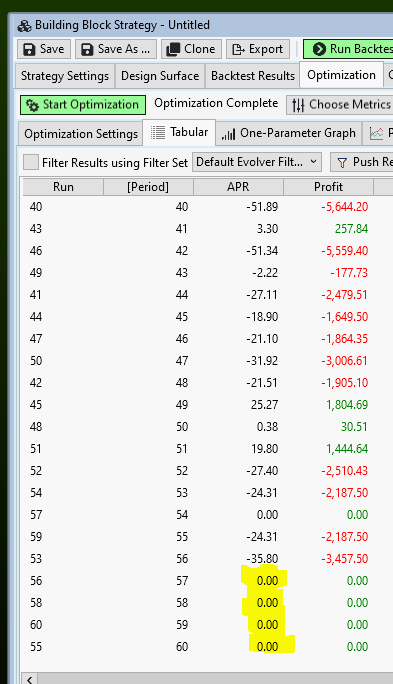
Task: Toggle Filter Results using Filter Set checkbox
Action: pyautogui.click(x=31, y=162)
